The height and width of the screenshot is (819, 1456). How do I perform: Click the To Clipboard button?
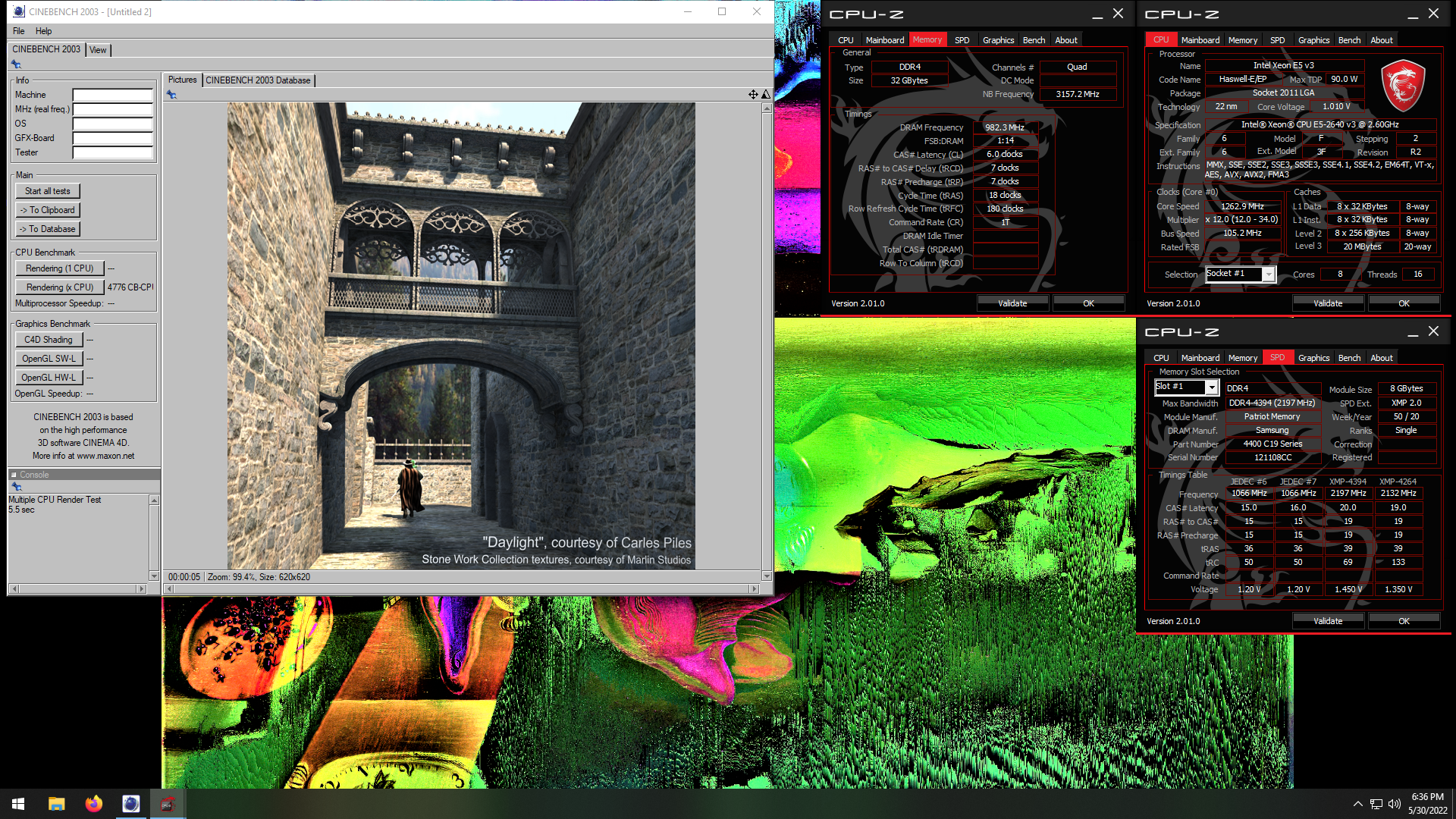click(x=48, y=210)
